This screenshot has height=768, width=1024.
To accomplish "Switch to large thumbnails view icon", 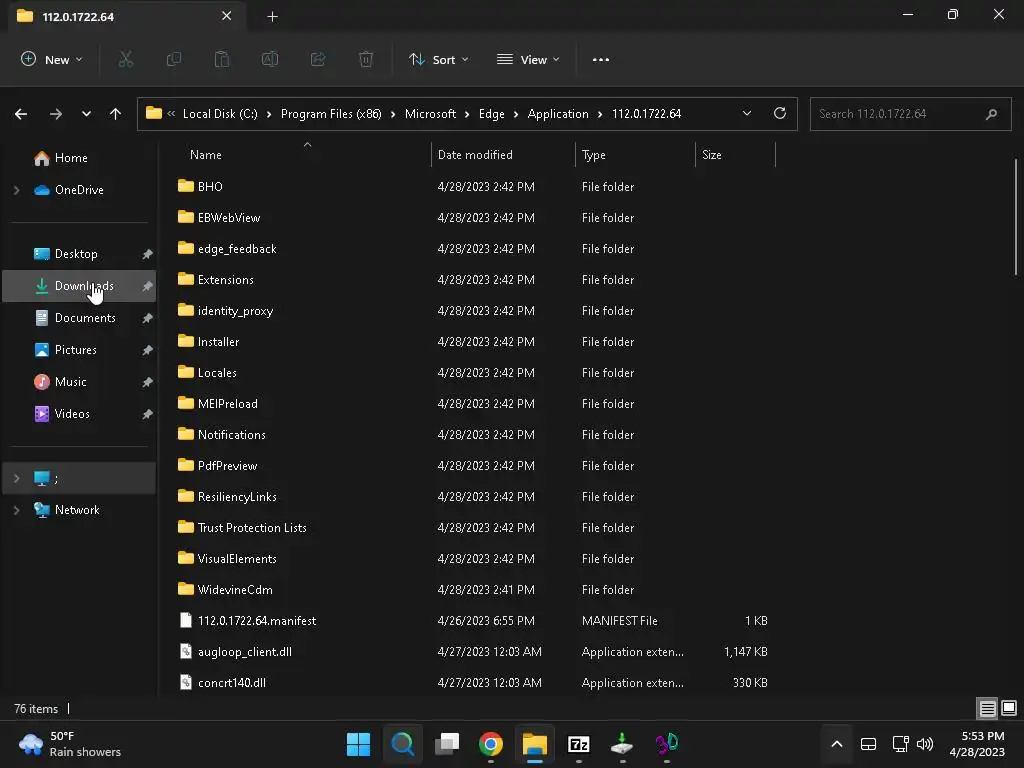I will point(1009,708).
